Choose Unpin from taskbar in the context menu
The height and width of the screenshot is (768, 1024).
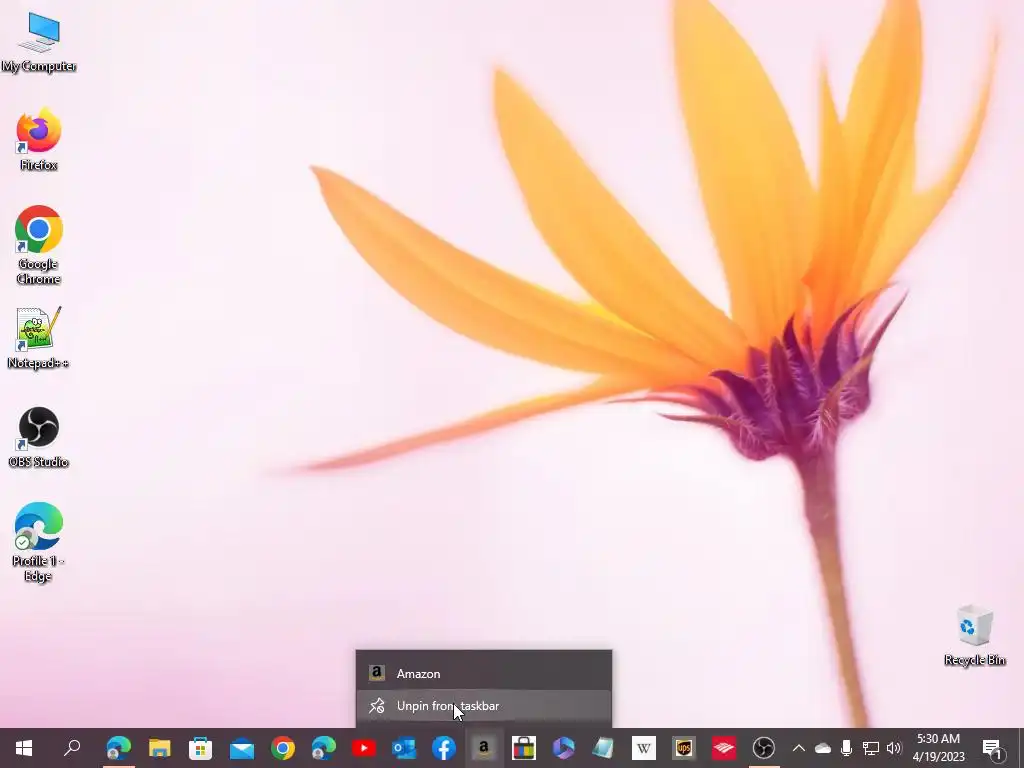[x=483, y=706]
